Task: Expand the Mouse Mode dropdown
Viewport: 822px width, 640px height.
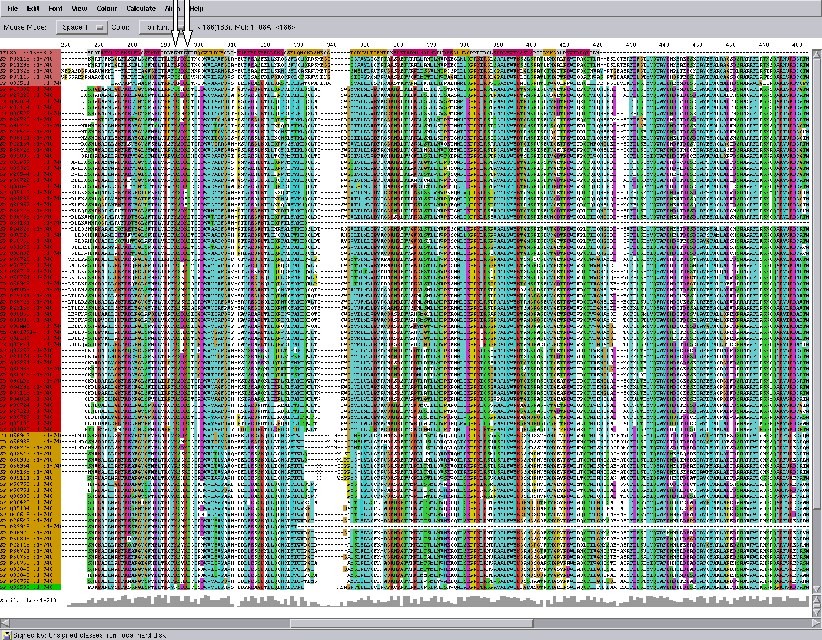Action: [82, 27]
